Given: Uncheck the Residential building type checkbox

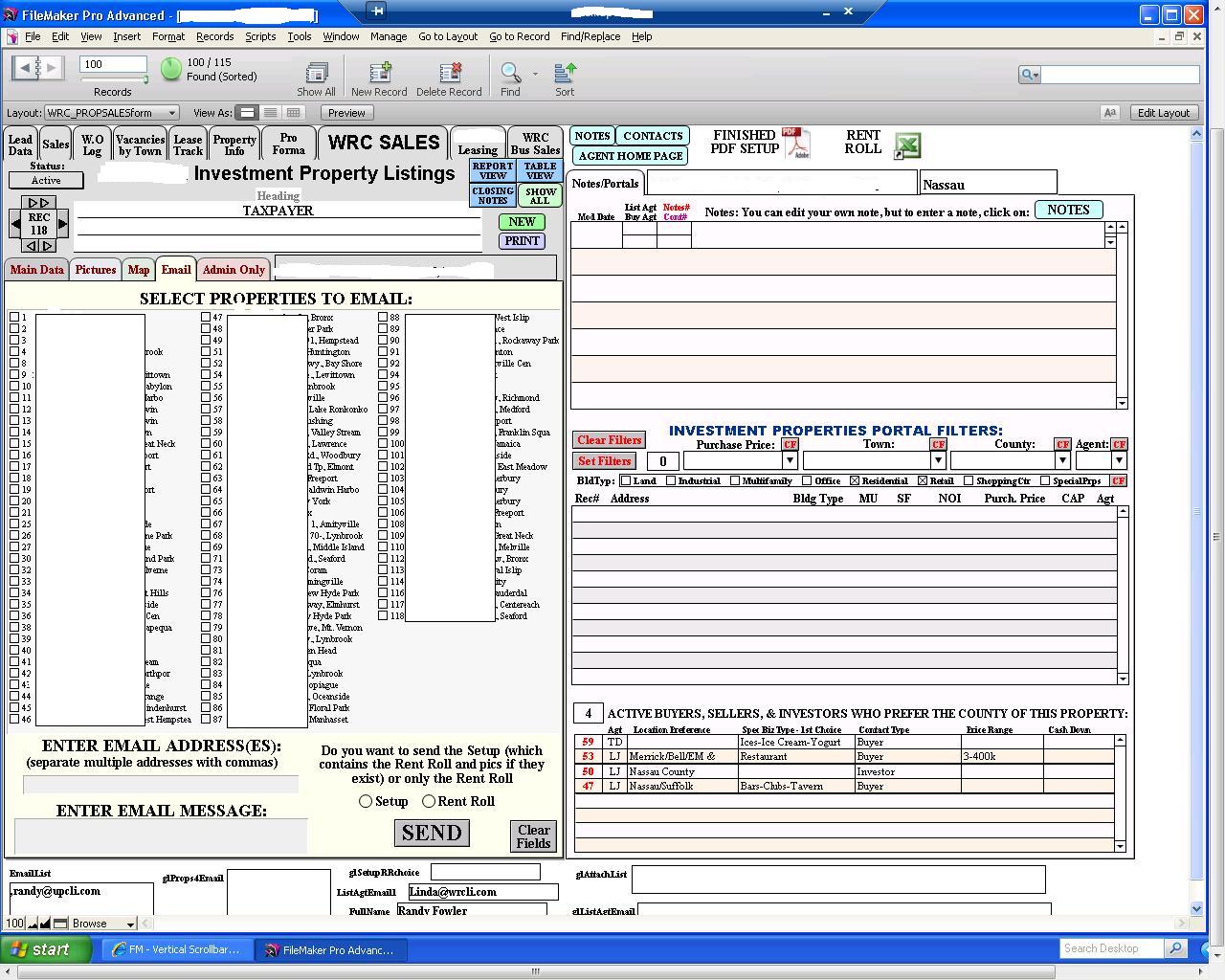Looking at the screenshot, I should 855,480.
